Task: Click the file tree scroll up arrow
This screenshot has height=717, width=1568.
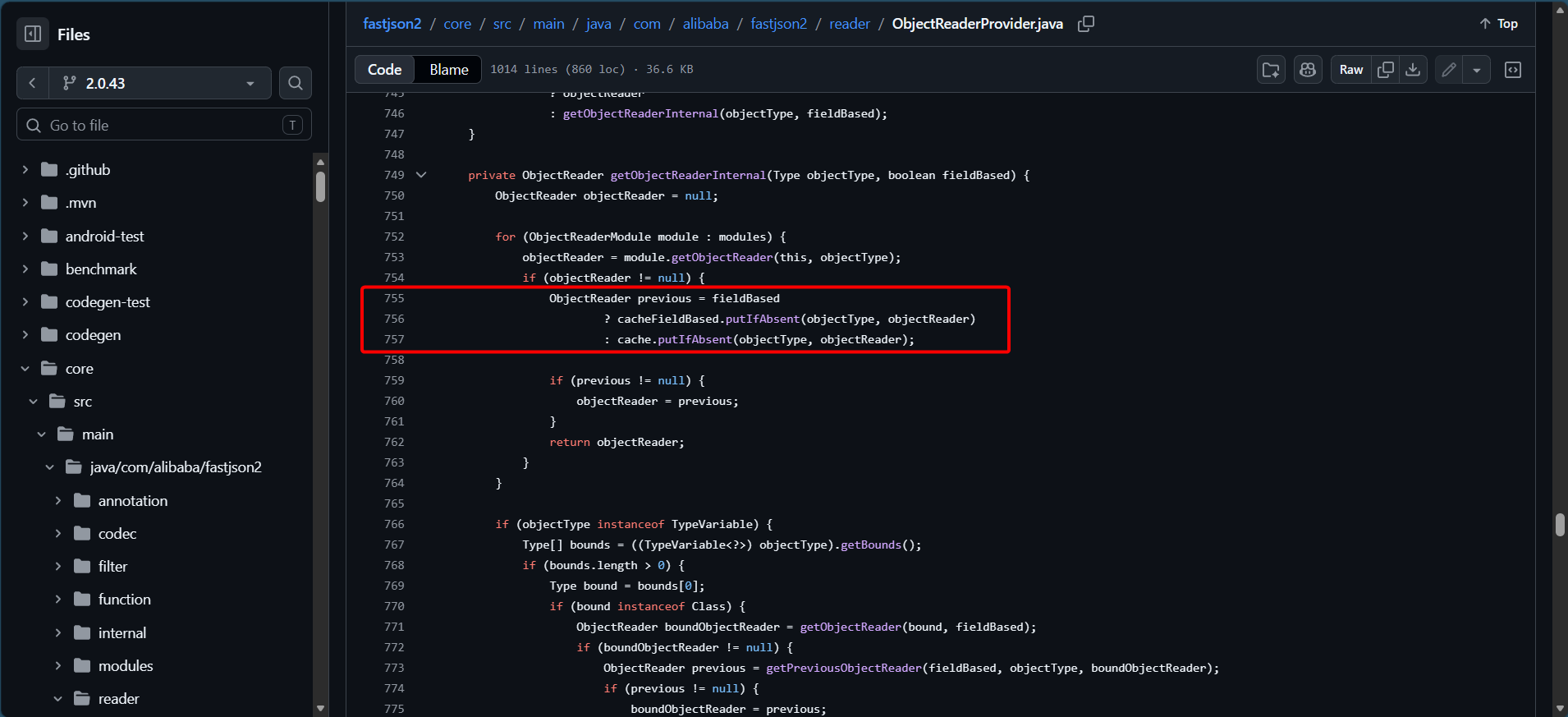Action: point(320,161)
